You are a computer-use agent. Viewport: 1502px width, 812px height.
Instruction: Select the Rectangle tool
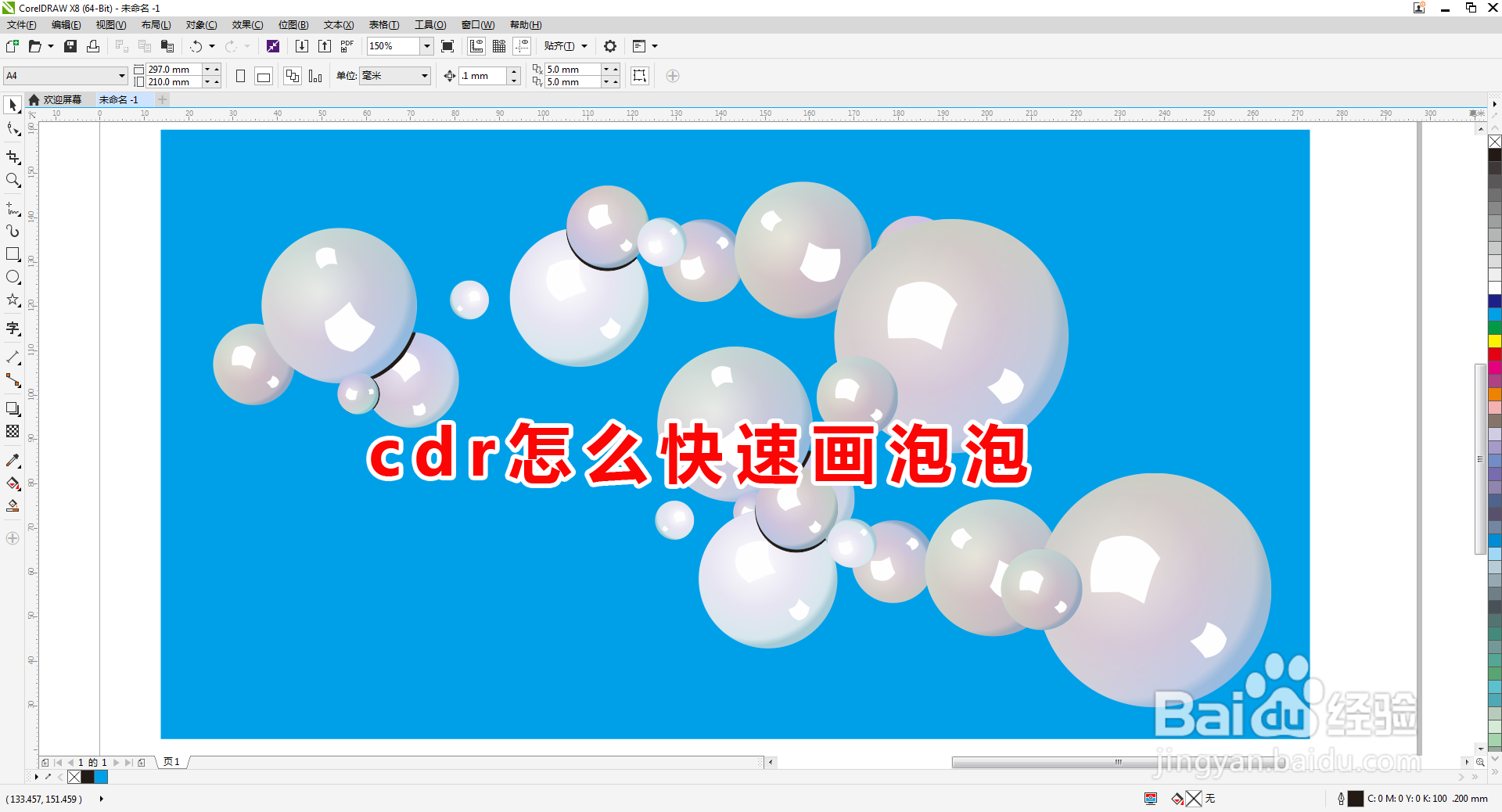(13, 253)
